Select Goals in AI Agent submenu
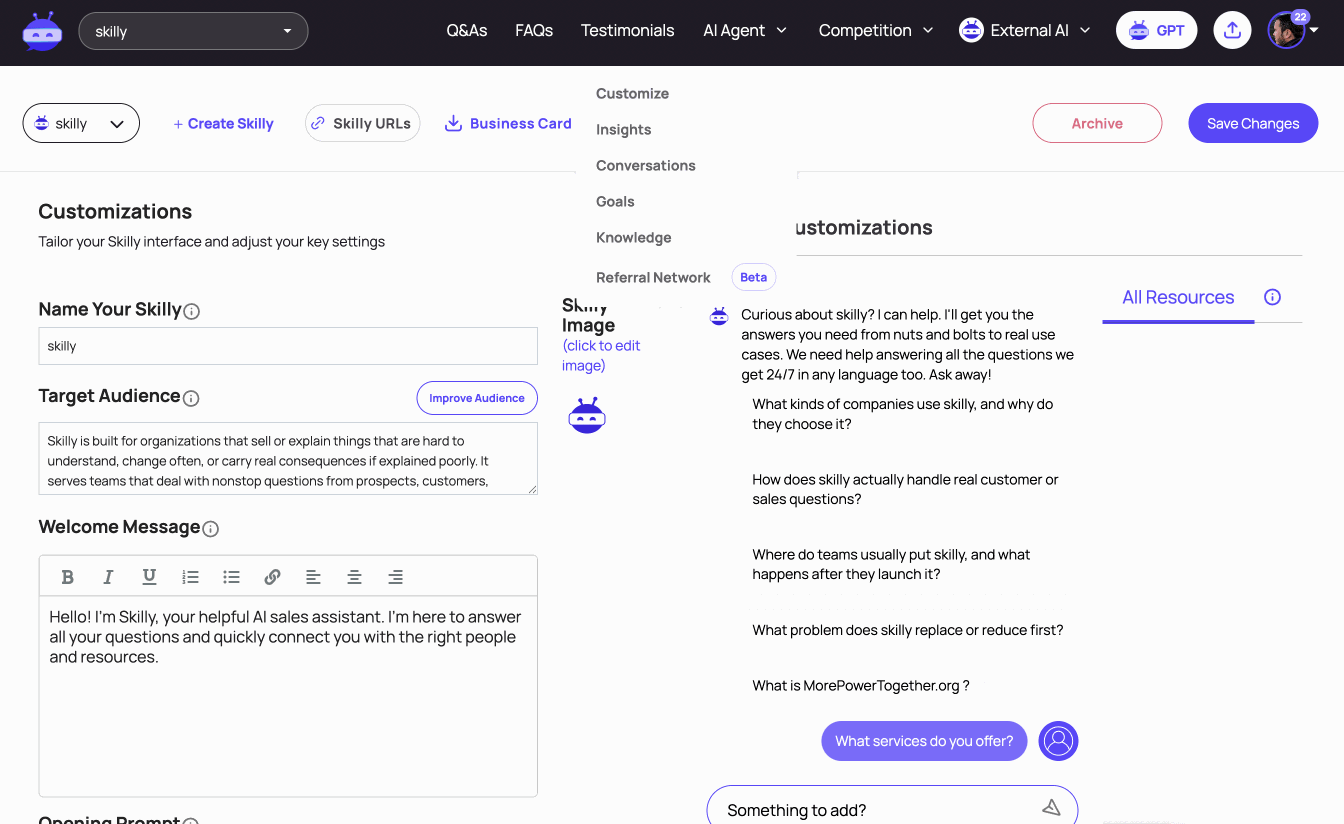The image size is (1344, 824). point(615,201)
